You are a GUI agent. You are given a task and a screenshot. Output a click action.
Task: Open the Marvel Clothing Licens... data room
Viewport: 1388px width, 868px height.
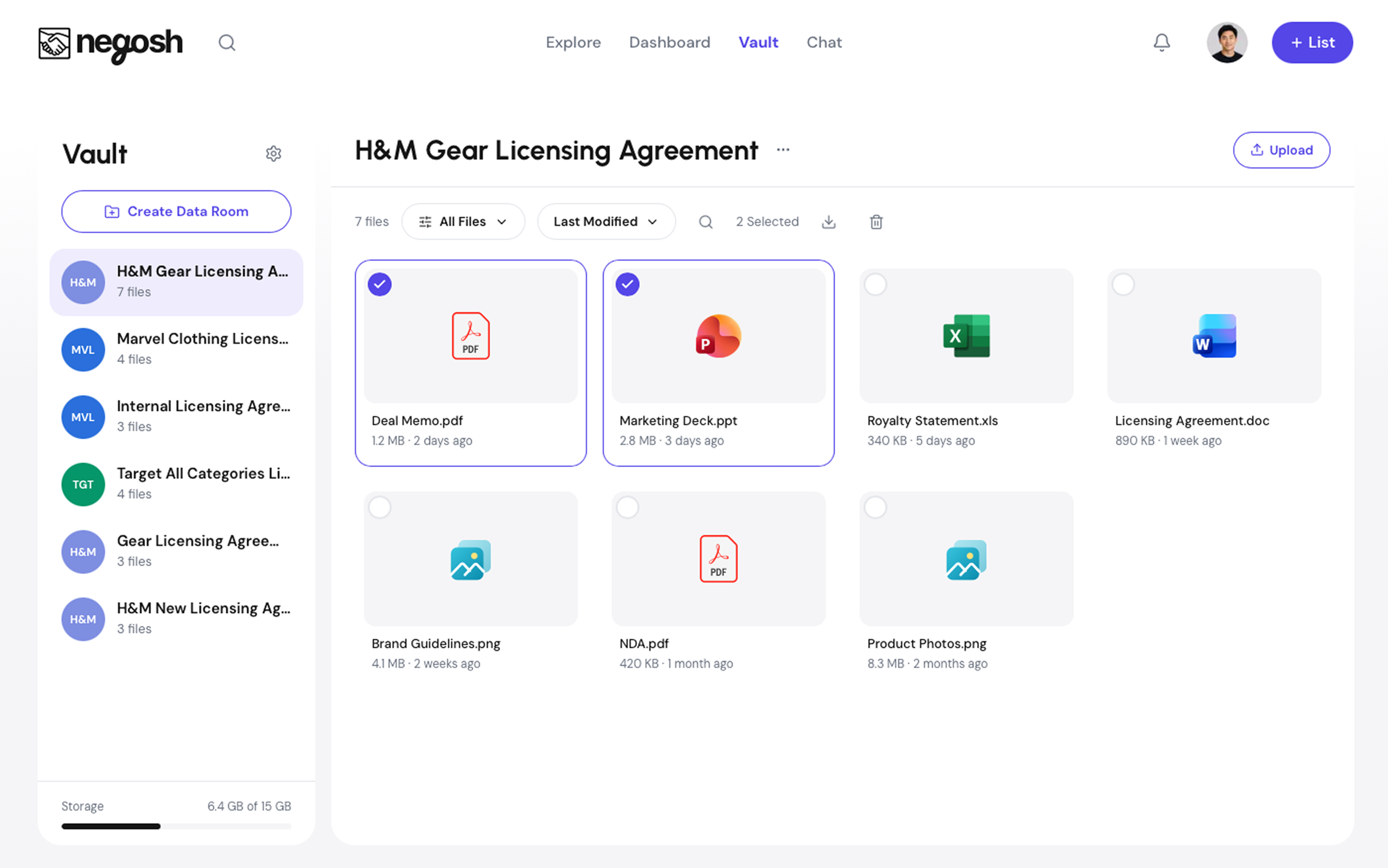tap(176, 350)
